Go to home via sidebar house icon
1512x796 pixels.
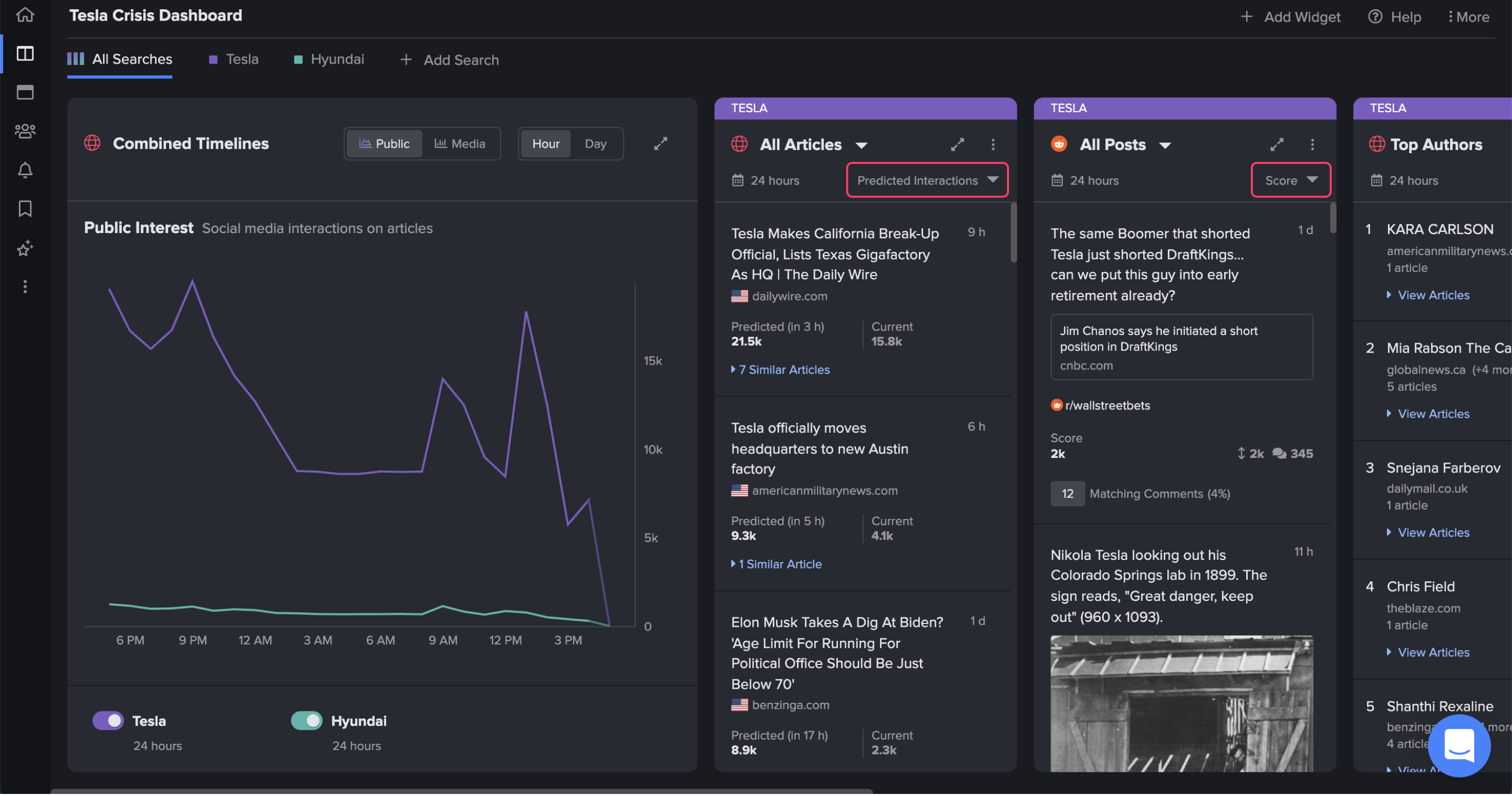click(25, 15)
